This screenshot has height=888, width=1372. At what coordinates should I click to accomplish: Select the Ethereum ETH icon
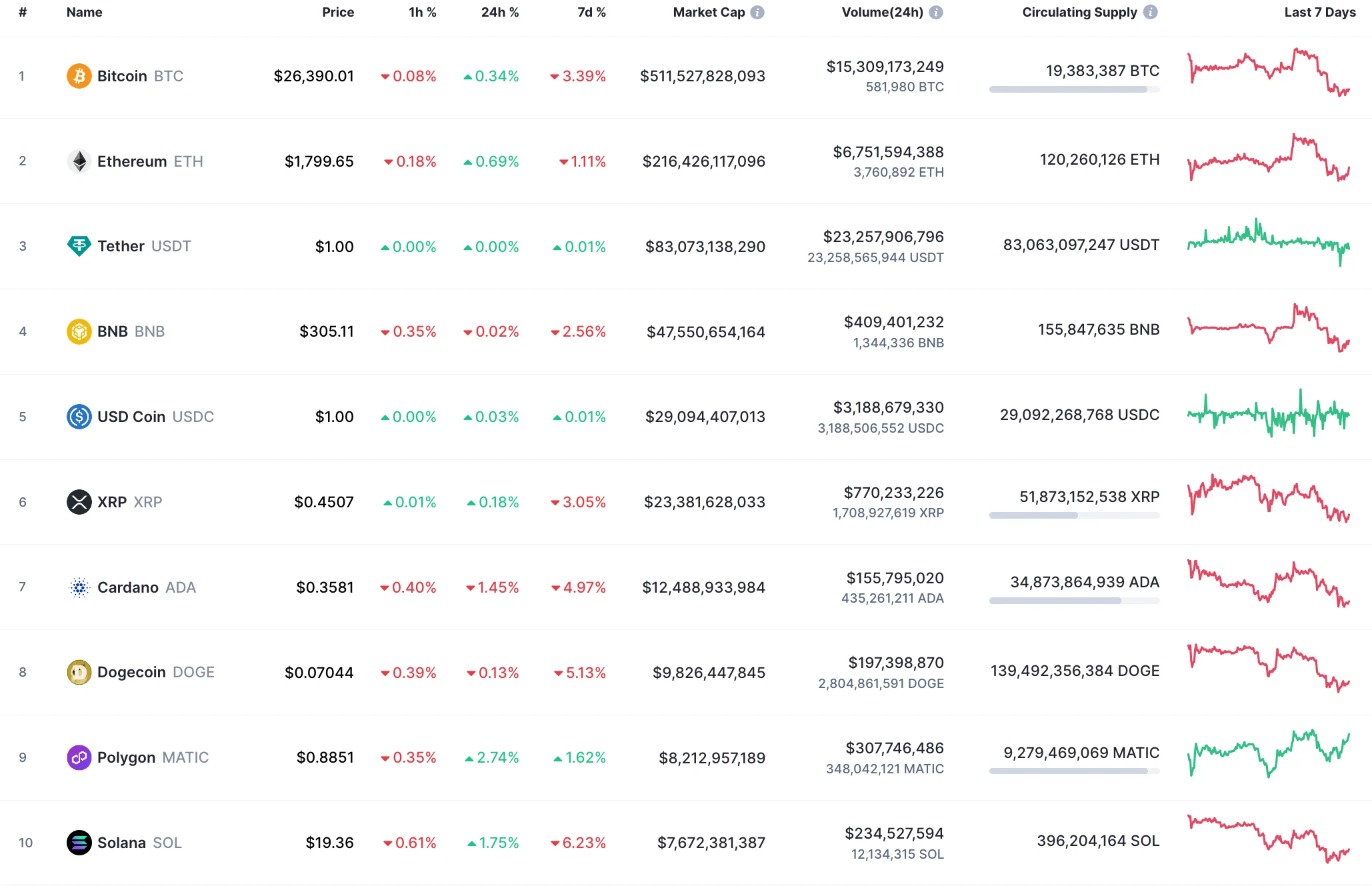pyautogui.click(x=79, y=161)
